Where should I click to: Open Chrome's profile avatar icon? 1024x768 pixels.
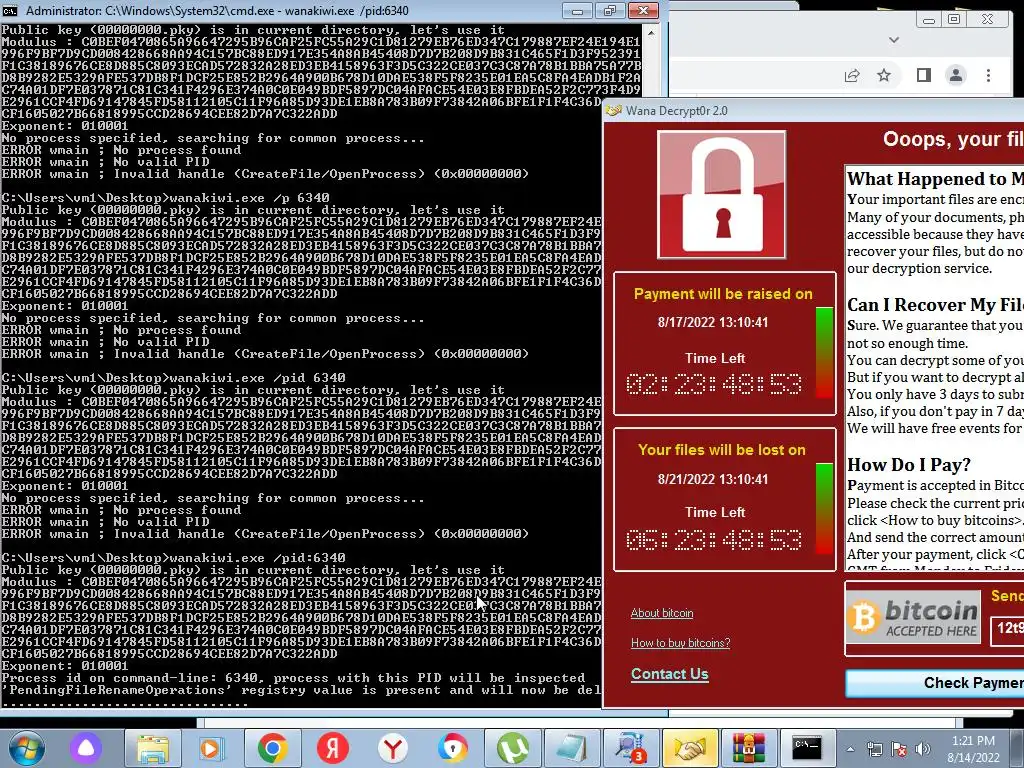click(955, 76)
